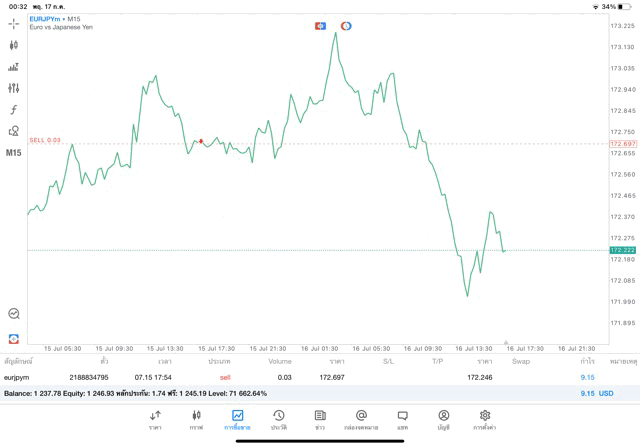Screen dimensions: 640x447
Task: Open the M15 timeframe selector
Action: [x=14, y=153]
